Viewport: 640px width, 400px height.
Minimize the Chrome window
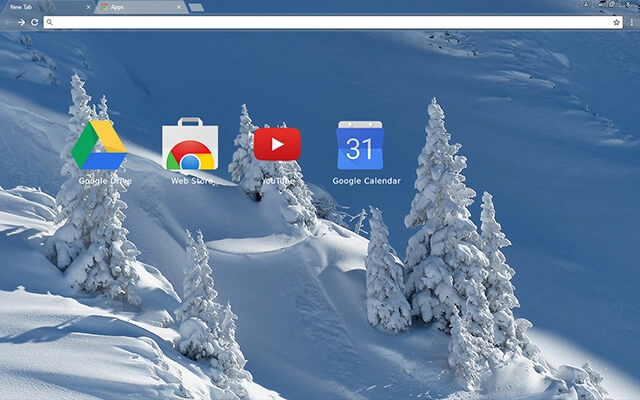click(x=601, y=4)
